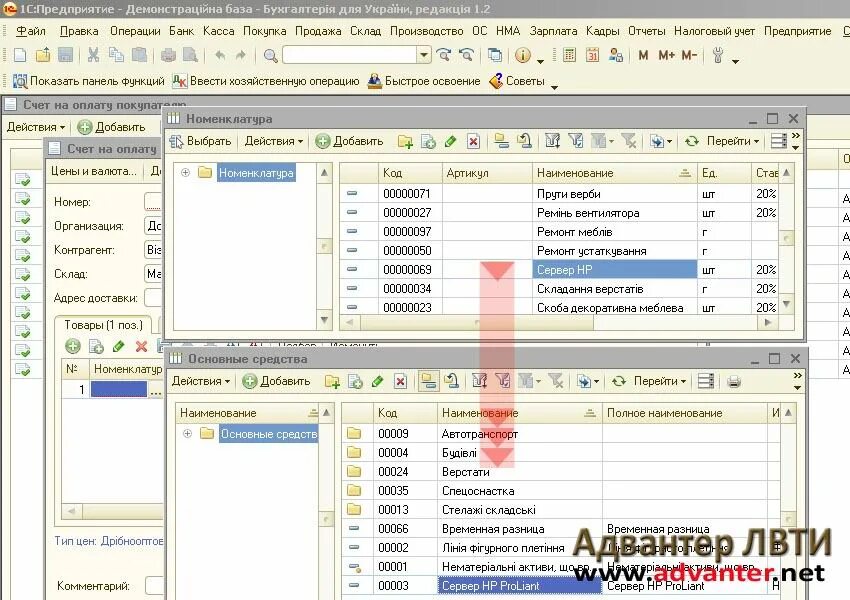
Task: Click copy element icon in Основные средства toolbar
Action: (x=355, y=382)
